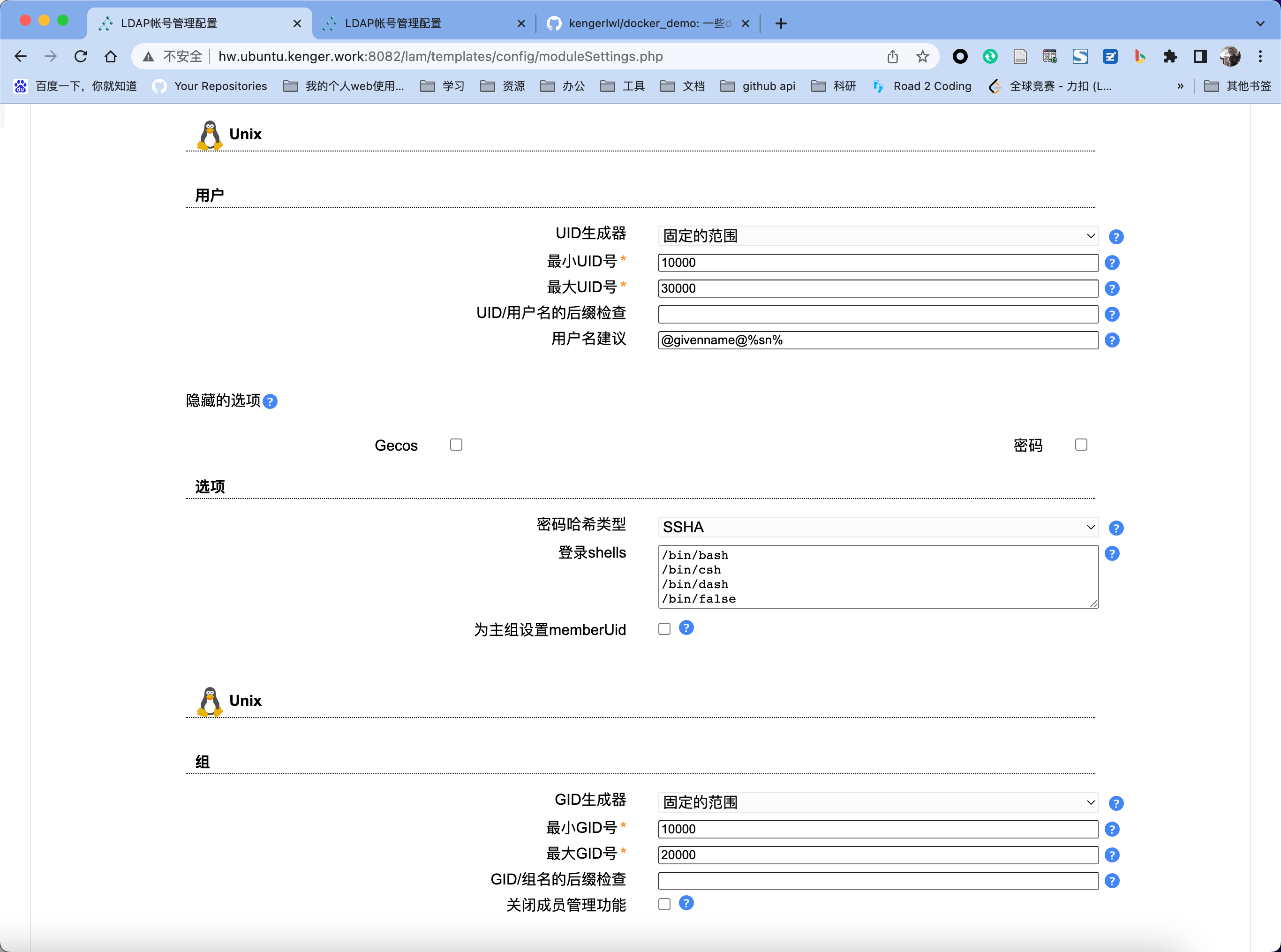This screenshot has width=1281, height=952.
Task: Open the GID生成器 dropdown
Action: [877, 802]
